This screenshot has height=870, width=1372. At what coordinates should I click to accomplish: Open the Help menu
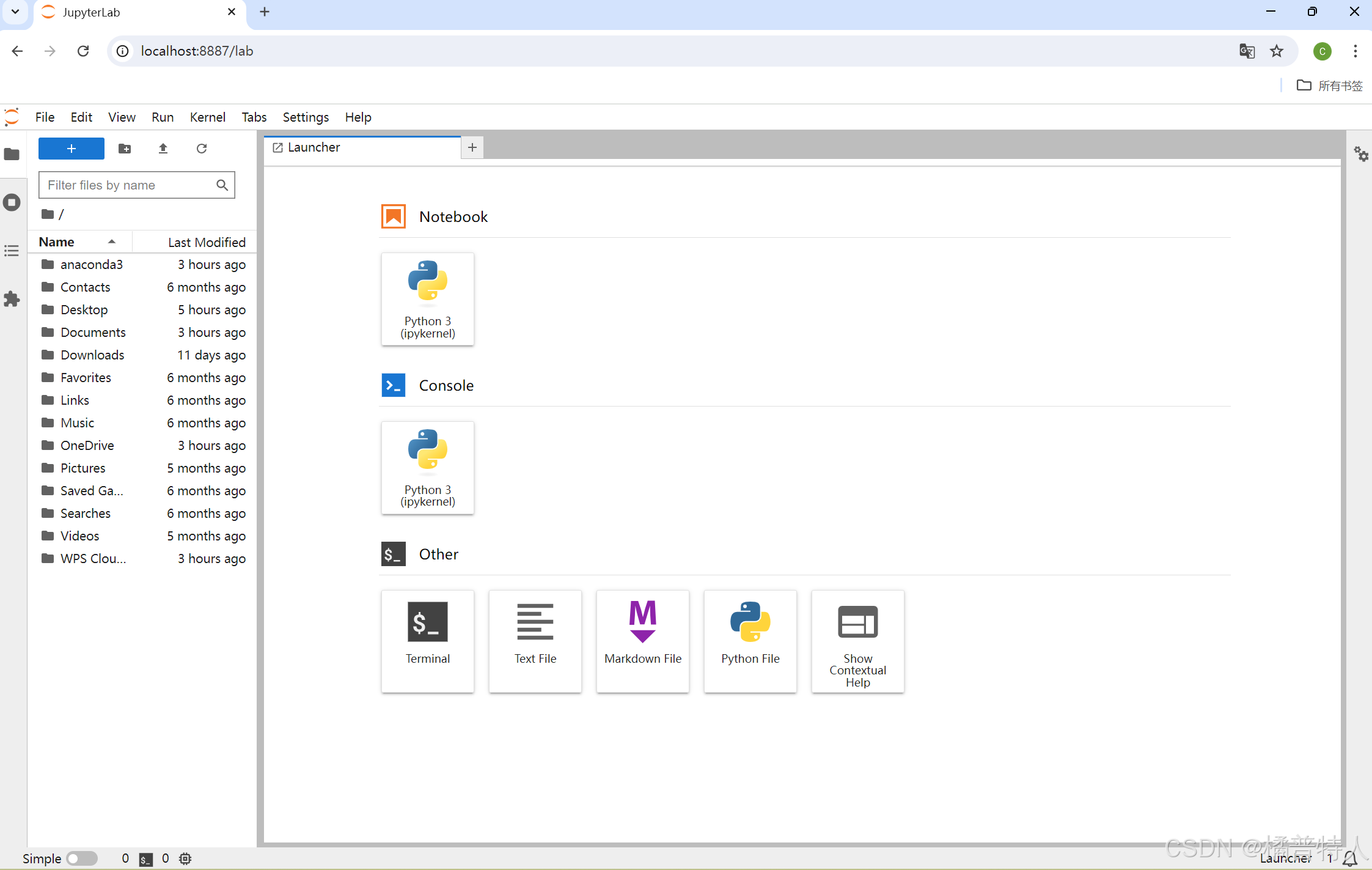(x=358, y=117)
